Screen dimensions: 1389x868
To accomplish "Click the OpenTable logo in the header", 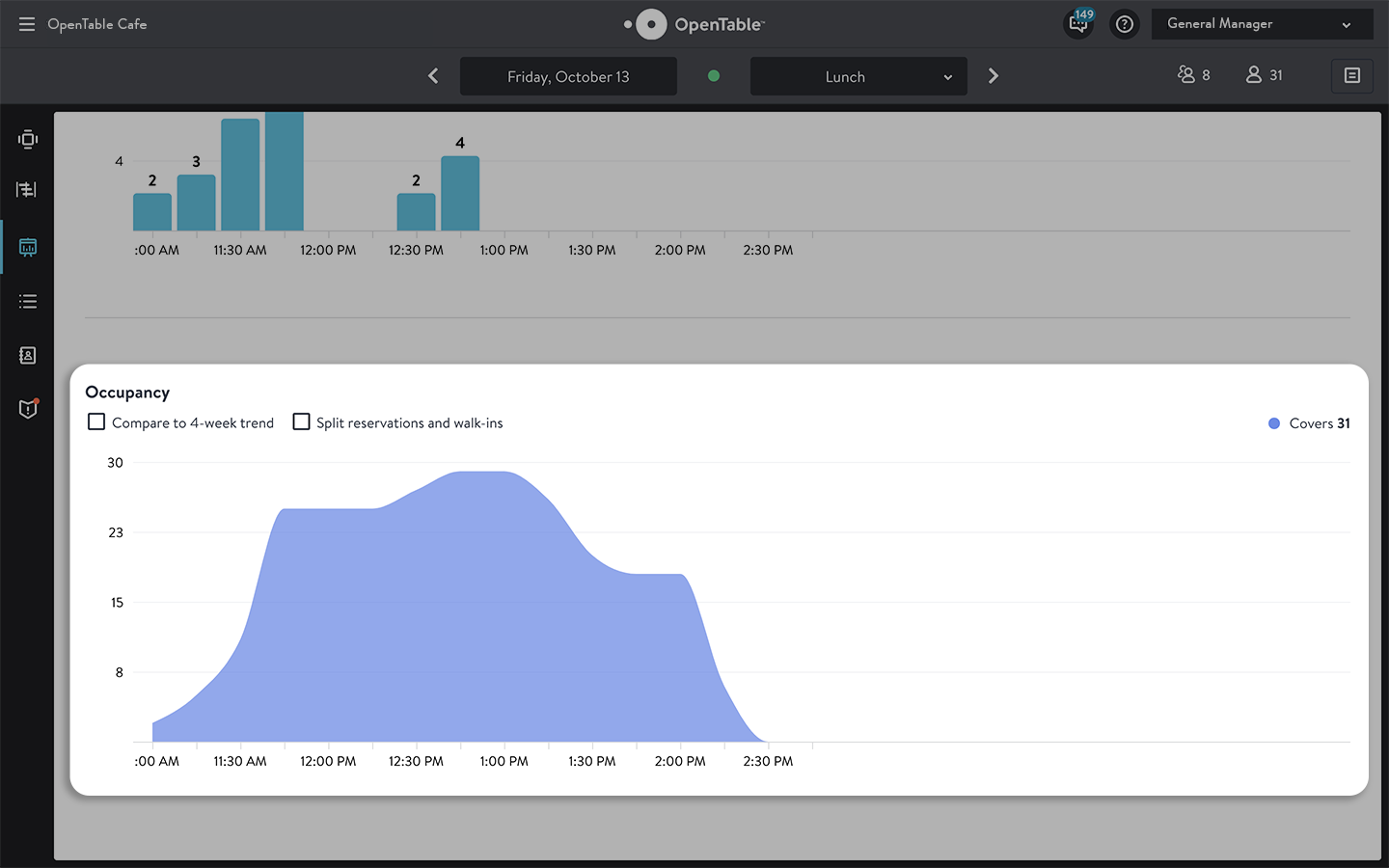I will [x=694, y=24].
